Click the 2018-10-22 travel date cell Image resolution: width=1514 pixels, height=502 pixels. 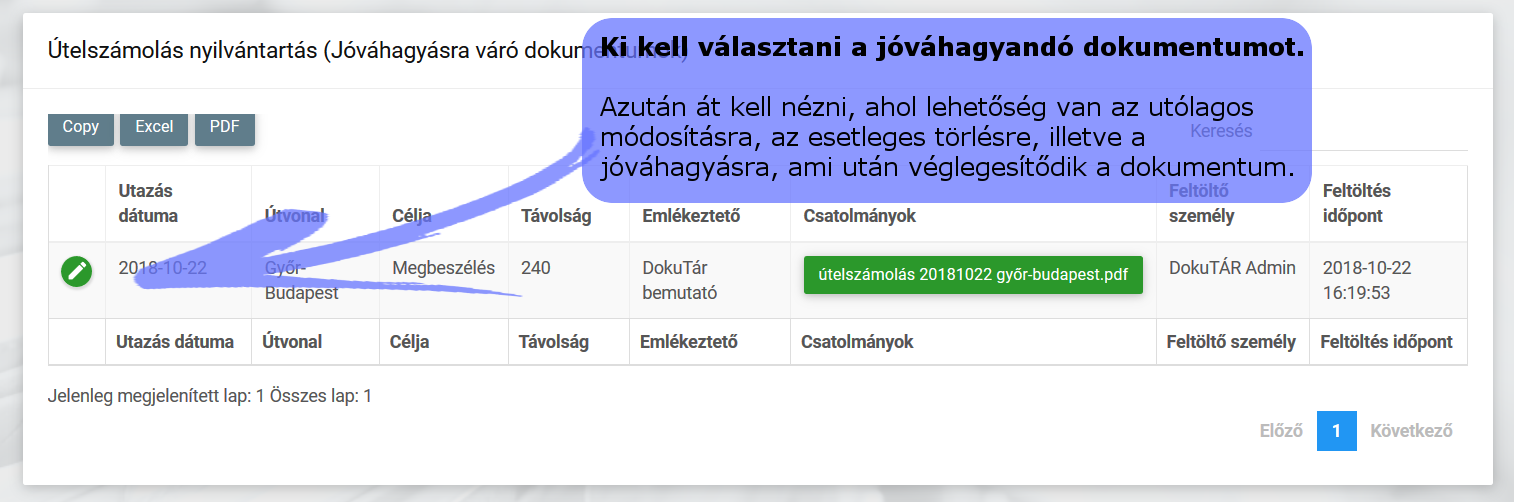click(178, 280)
